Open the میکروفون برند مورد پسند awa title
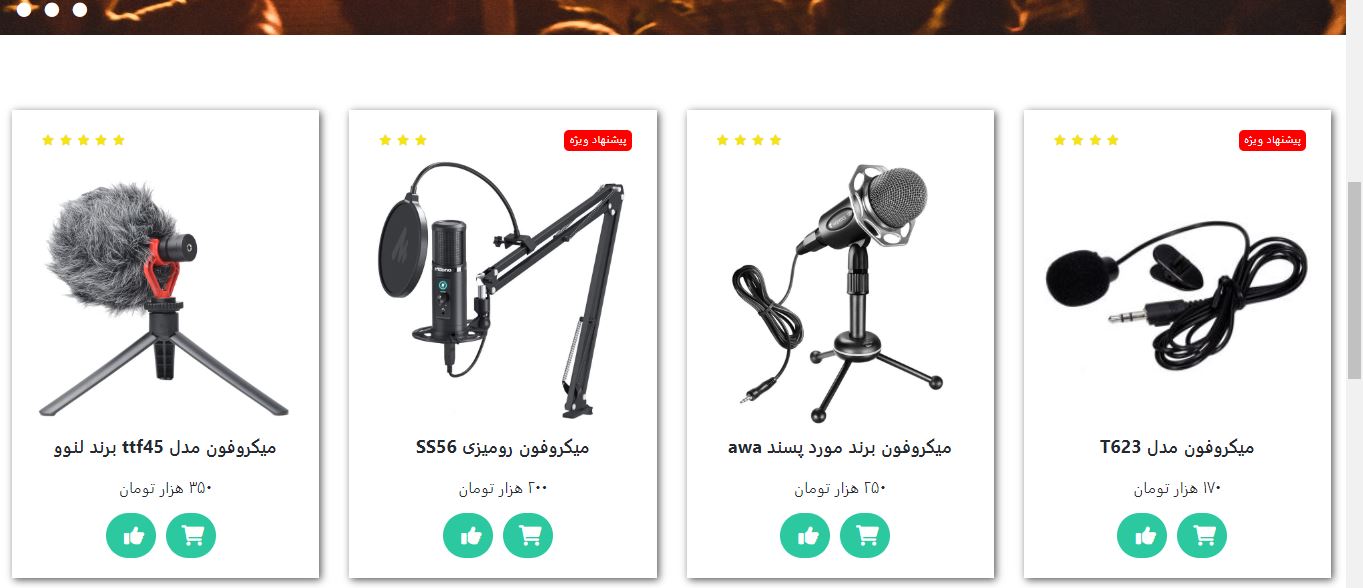Image resolution: width=1363 pixels, height=588 pixels. tap(840, 447)
